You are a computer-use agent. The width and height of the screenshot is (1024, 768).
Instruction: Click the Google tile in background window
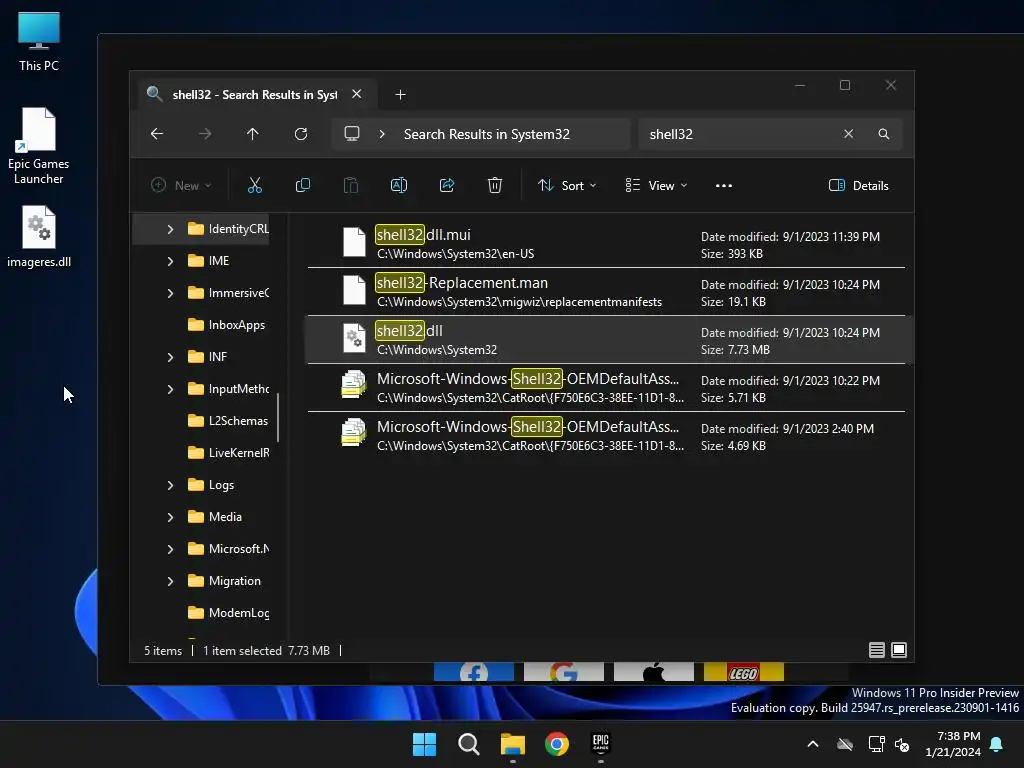pos(564,672)
